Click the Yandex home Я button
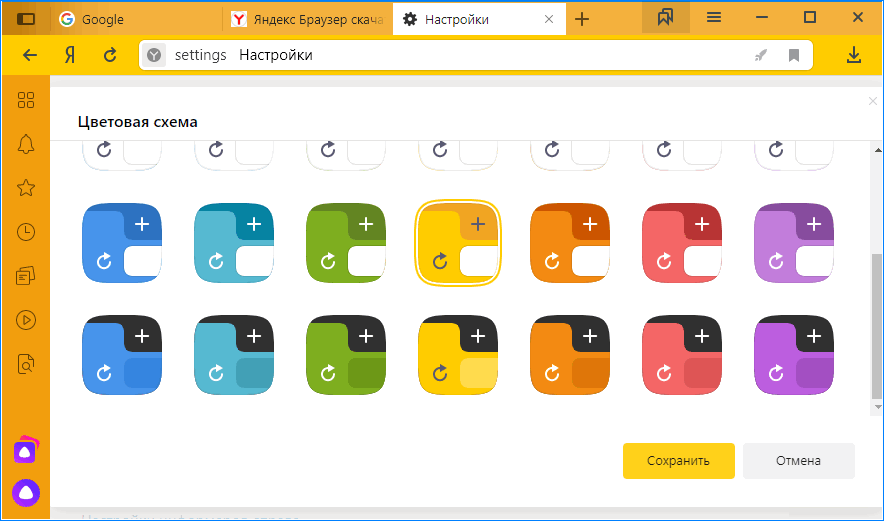 70,55
